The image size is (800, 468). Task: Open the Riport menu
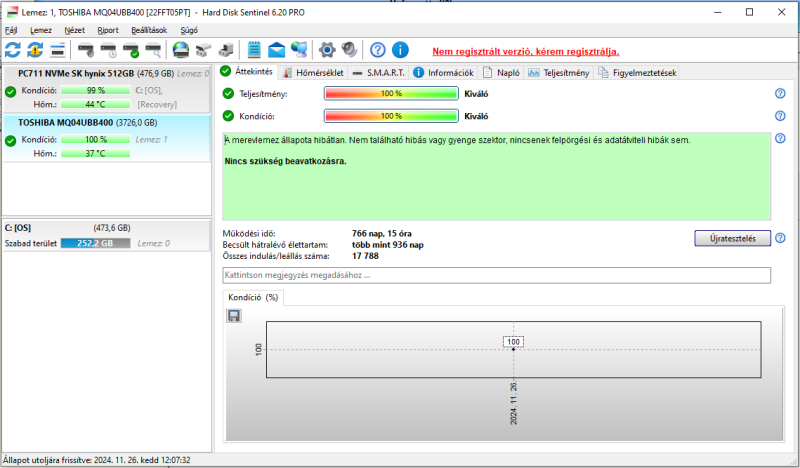point(108,30)
